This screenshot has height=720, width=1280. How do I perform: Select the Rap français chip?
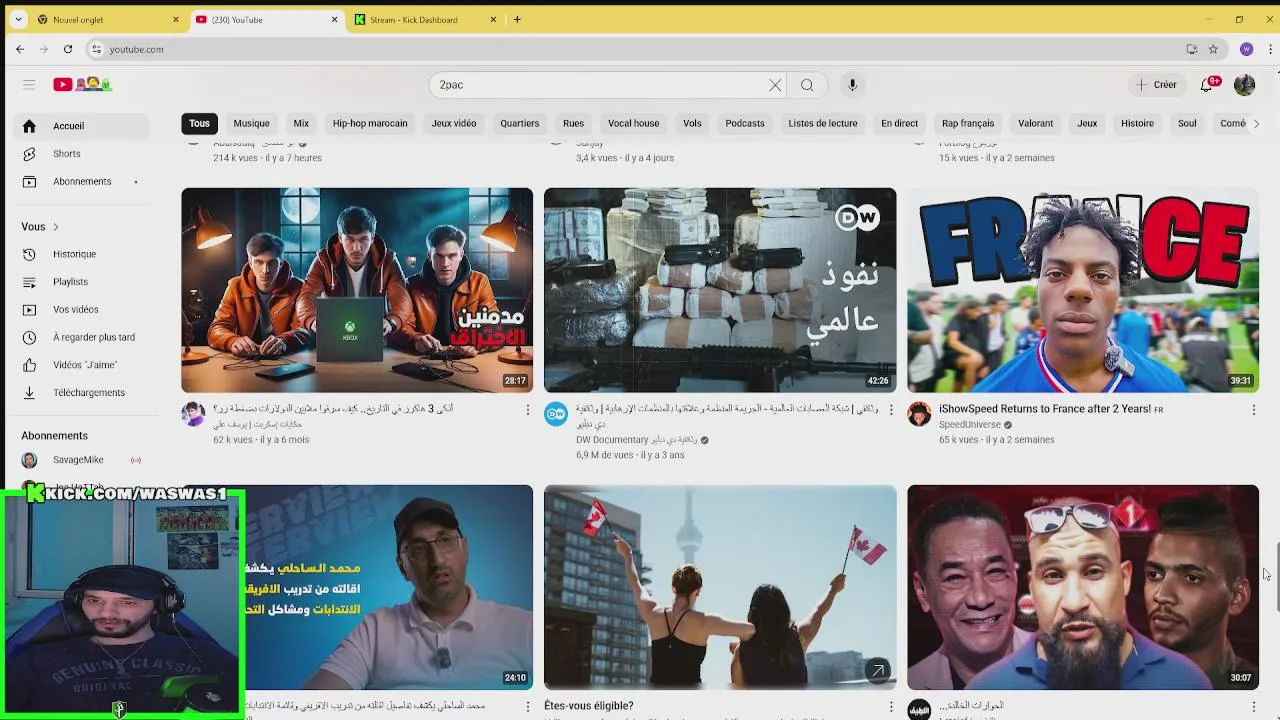(x=968, y=124)
